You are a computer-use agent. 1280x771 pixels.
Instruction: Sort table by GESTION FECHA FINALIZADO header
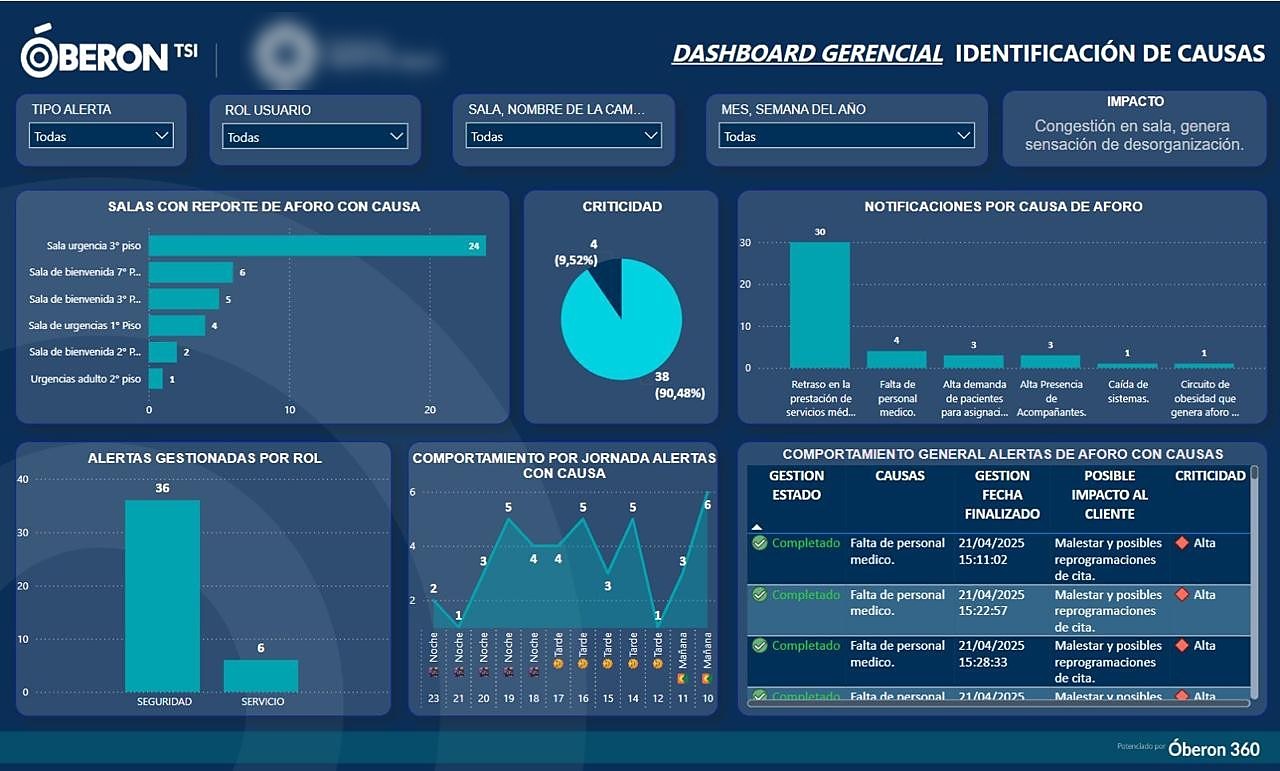pos(1002,495)
